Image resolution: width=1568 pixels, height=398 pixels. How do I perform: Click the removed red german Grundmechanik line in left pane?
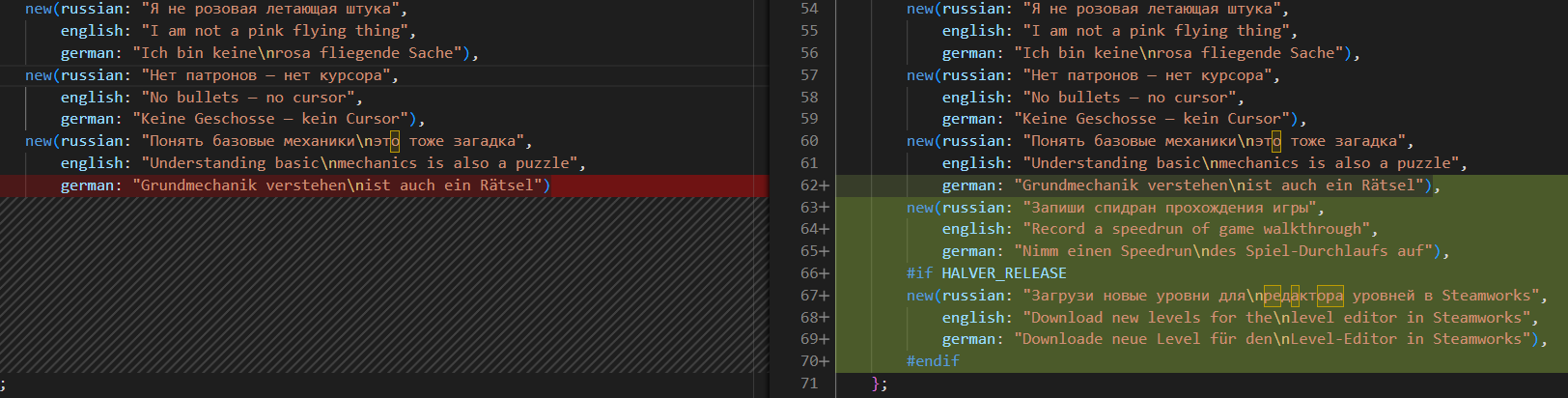coord(384,185)
